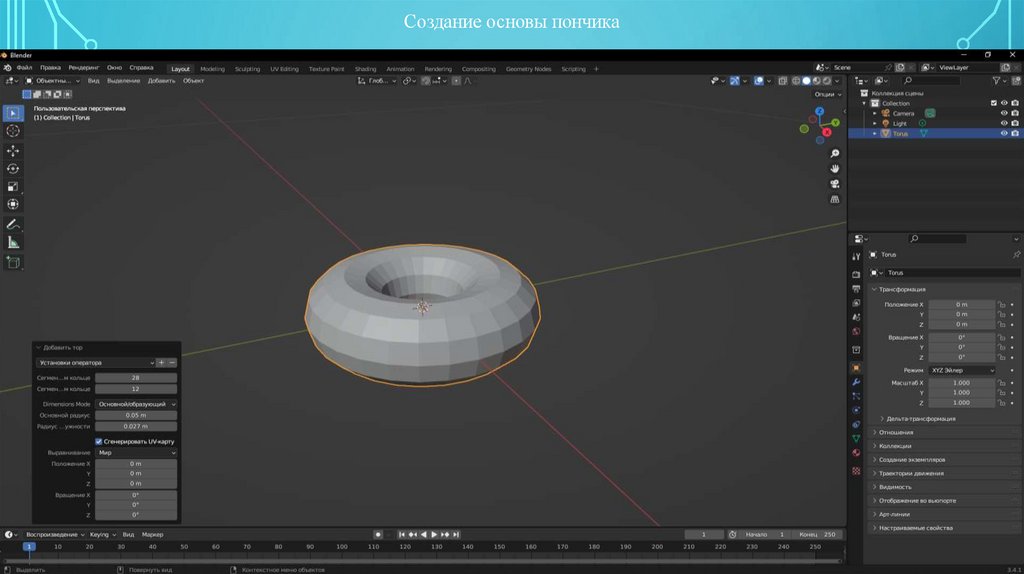This screenshot has height=574, width=1024.
Task: Click the zoom magnifier icon in viewport
Action: coord(835,153)
